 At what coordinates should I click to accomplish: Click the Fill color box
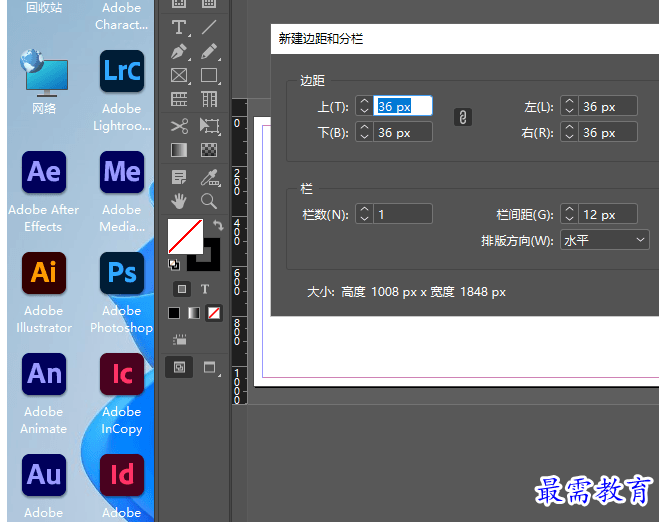pyautogui.click(x=185, y=236)
